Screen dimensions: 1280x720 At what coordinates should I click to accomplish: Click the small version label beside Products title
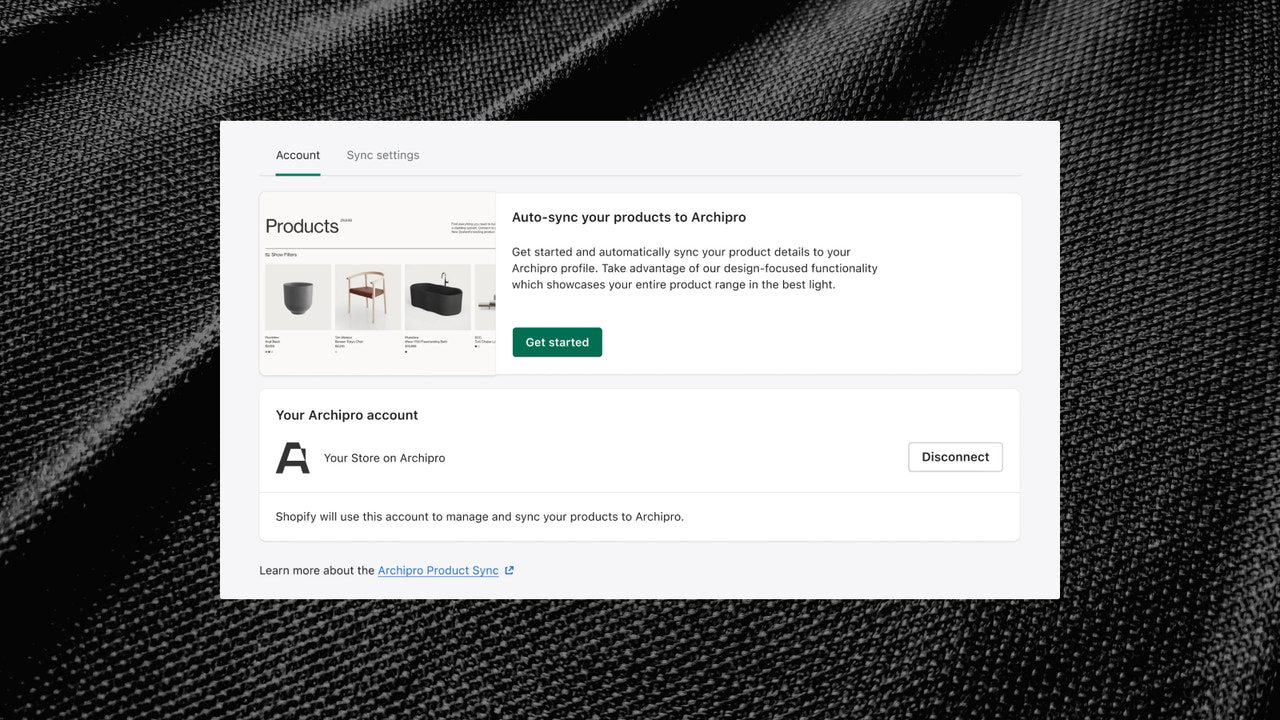(x=347, y=221)
